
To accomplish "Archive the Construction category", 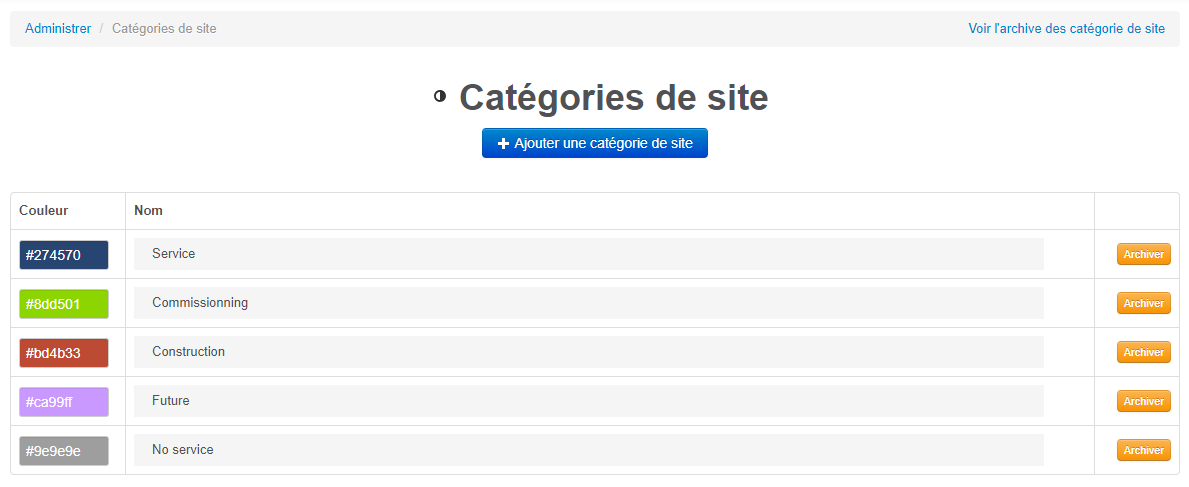I will point(1143,352).
